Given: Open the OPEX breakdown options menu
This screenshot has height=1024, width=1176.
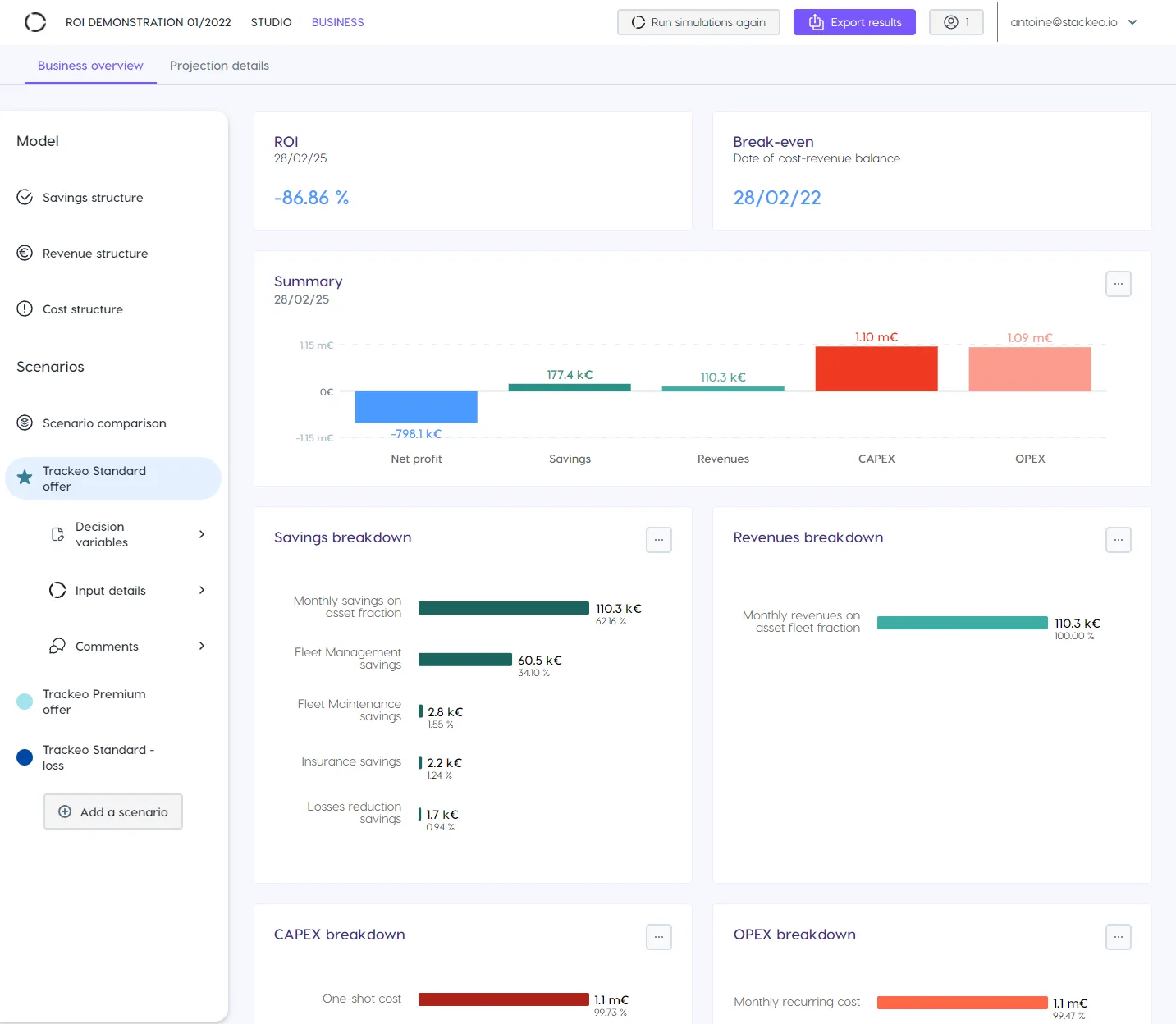Looking at the screenshot, I should 1119,937.
